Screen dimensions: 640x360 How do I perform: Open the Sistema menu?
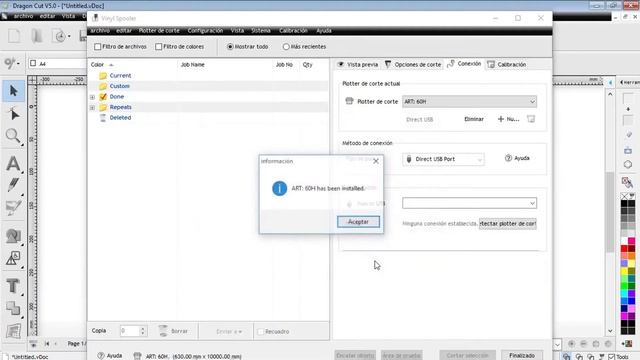(260, 31)
